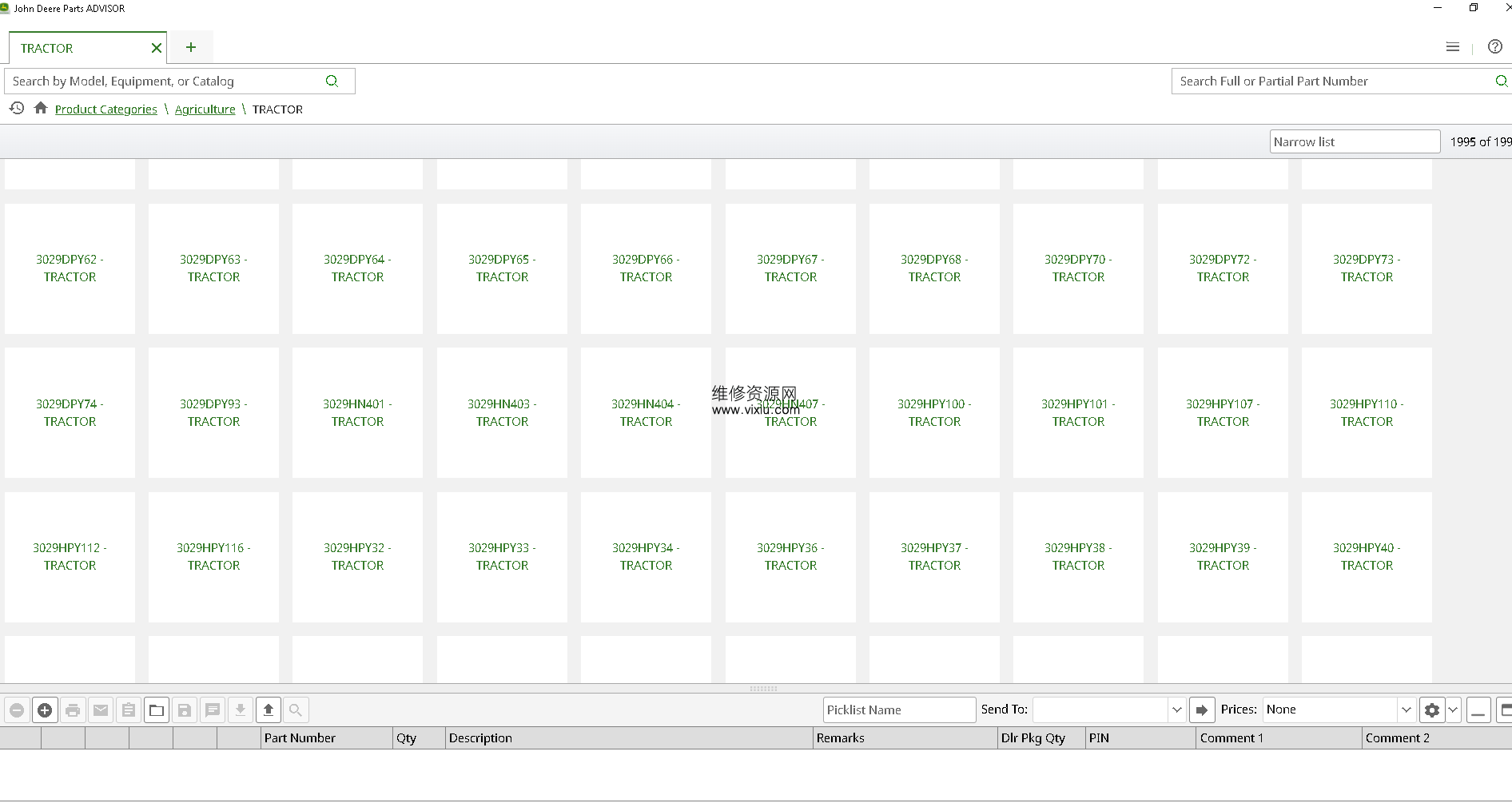Close the TRACTOR tab
This screenshot has width=1512, height=803.
(x=157, y=48)
